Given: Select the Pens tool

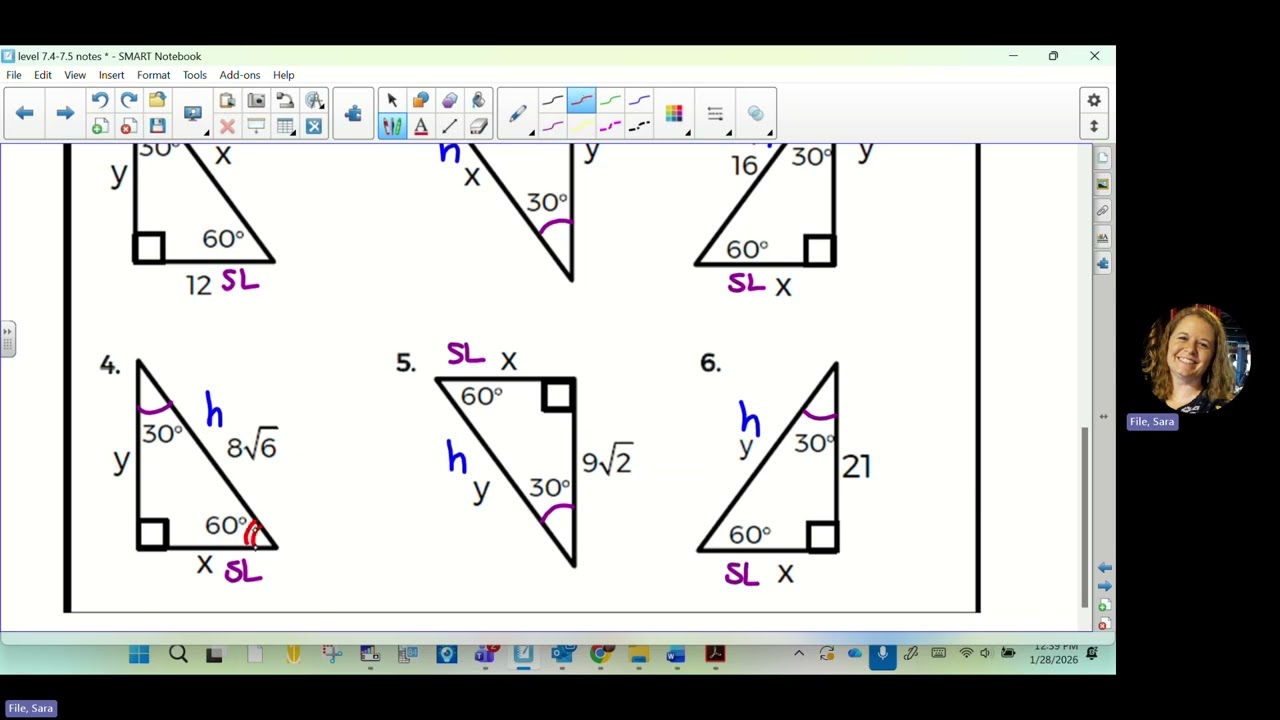Looking at the screenshot, I should coord(392,127).
